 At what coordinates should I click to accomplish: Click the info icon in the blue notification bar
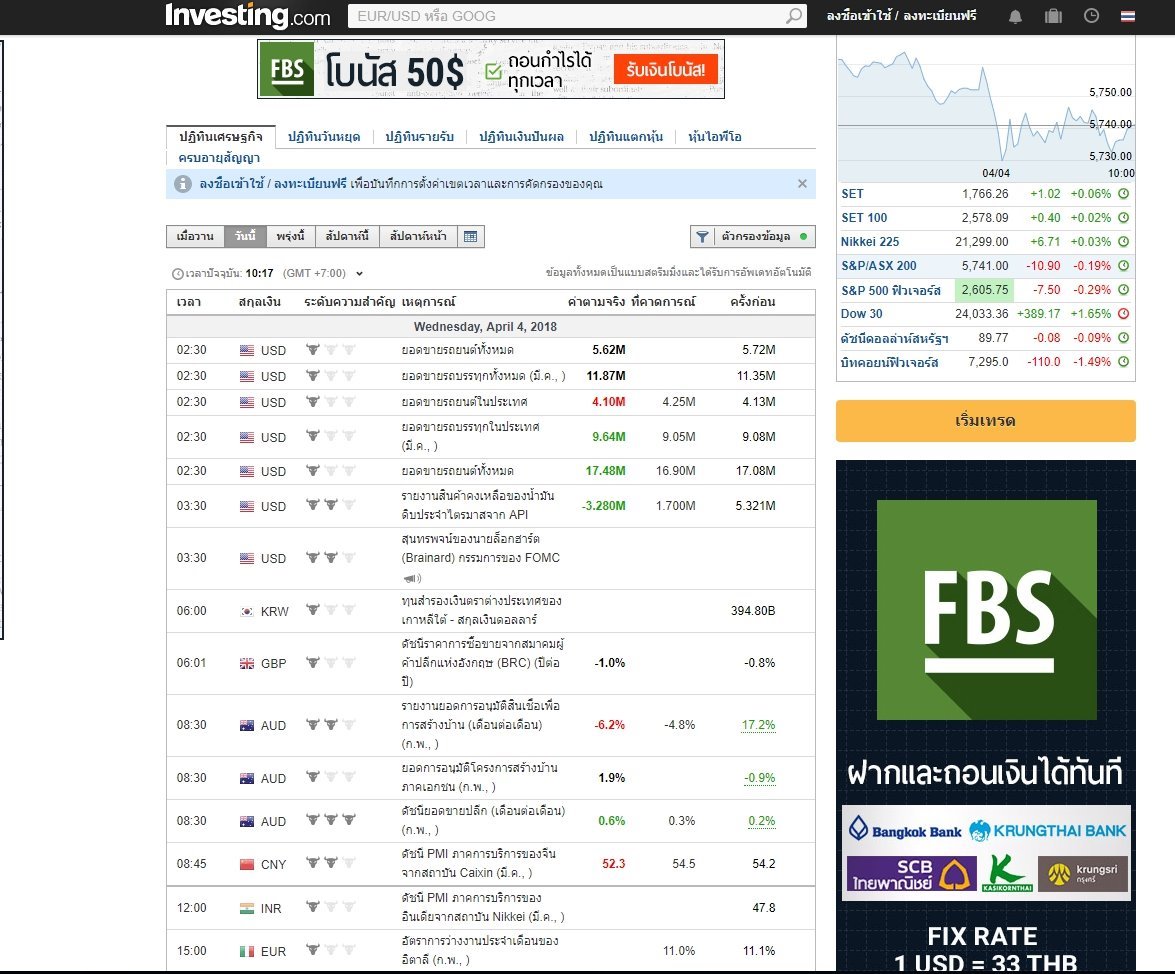pyautogui.click(x=183, y=184)
